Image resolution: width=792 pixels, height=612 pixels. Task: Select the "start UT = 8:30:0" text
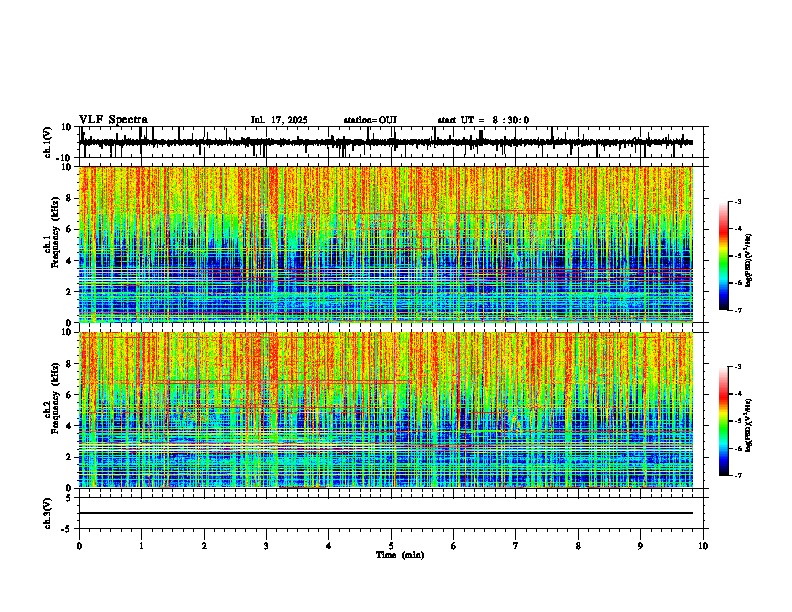point(483,120)
